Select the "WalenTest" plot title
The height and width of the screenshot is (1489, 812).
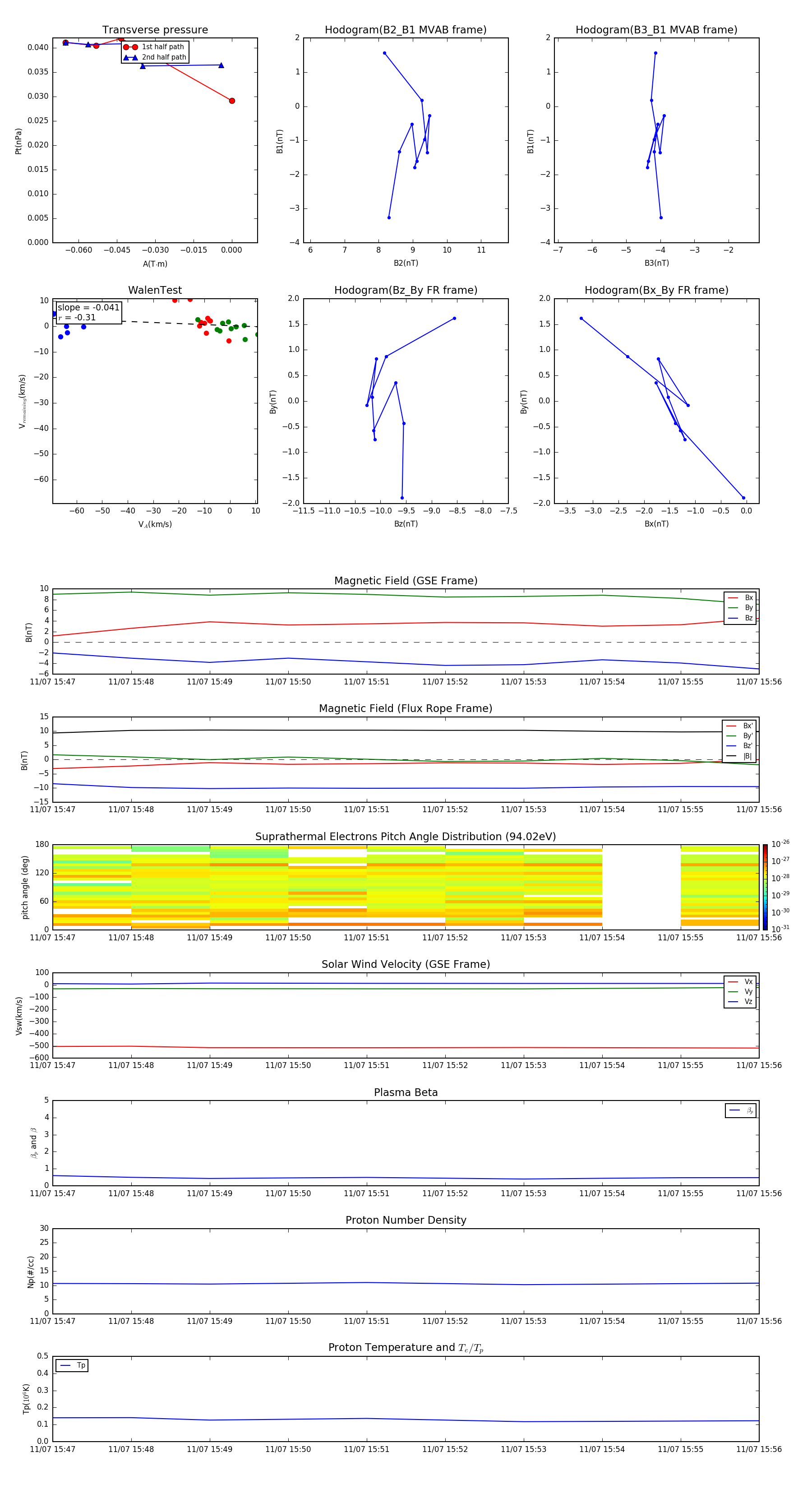(155, 290)
